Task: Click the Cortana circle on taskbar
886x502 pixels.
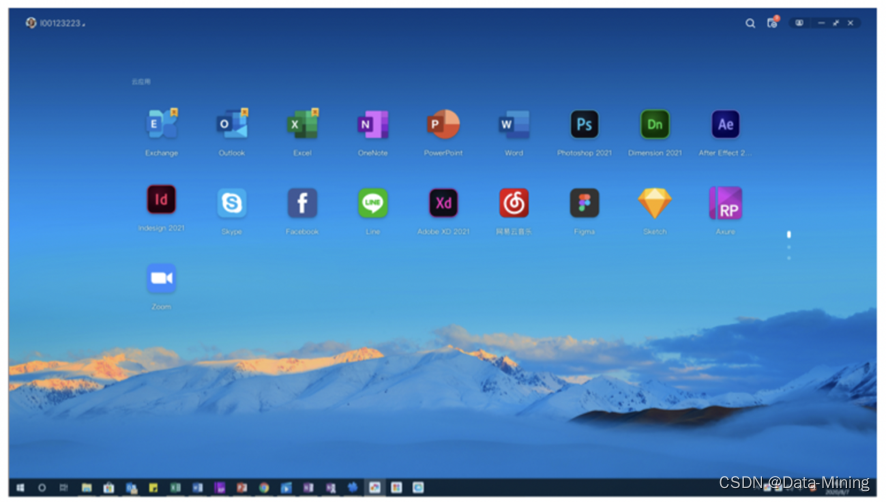Action: [42, 487]
